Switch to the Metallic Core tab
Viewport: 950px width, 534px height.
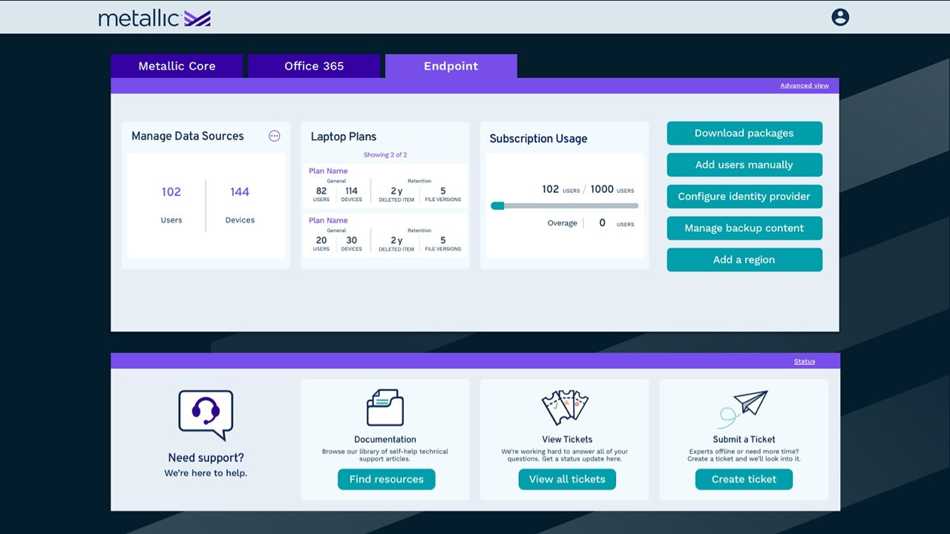177,66
